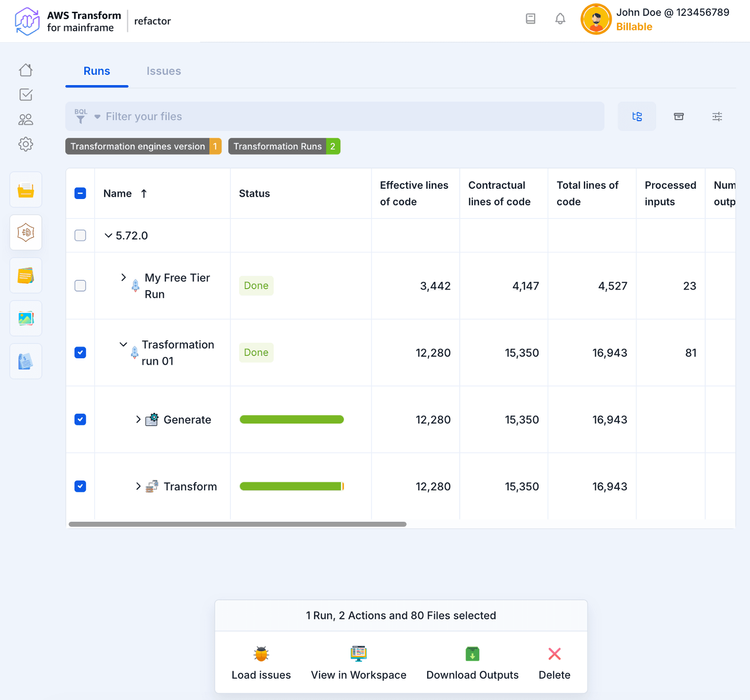750x700 pixels.
Task: Click the BQL filter funnel icon
Action: point(80,116)
